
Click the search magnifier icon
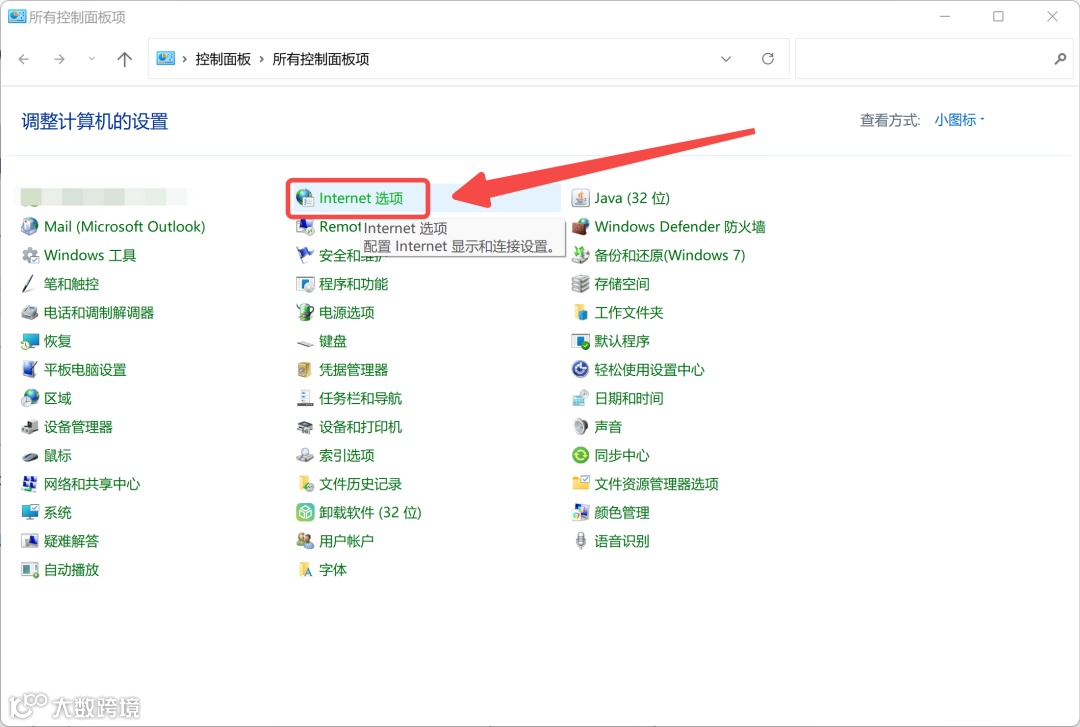[1060, 59]
